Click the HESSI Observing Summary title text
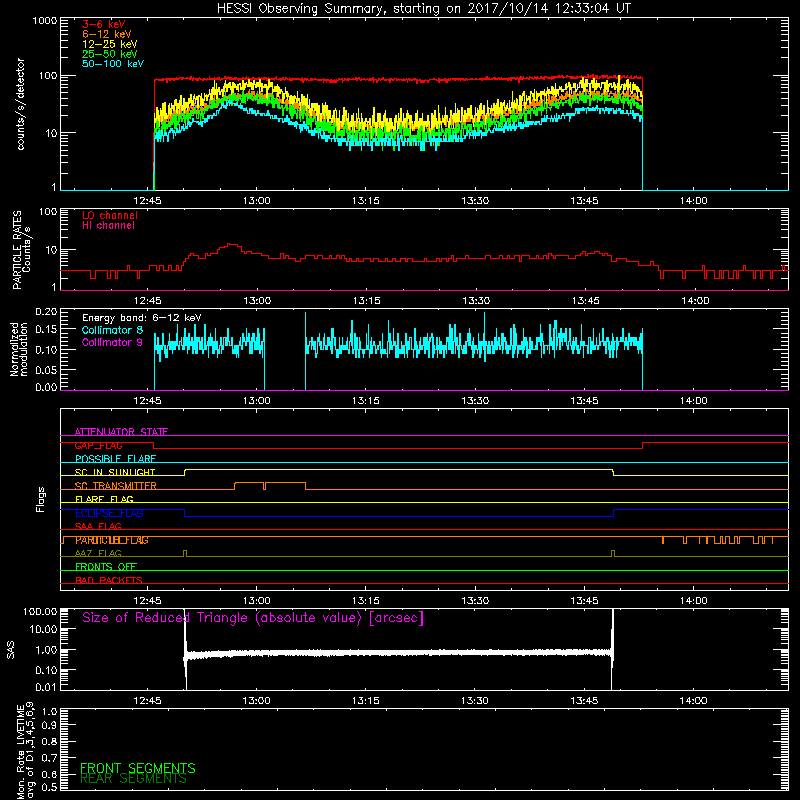 tap(423, 9)
